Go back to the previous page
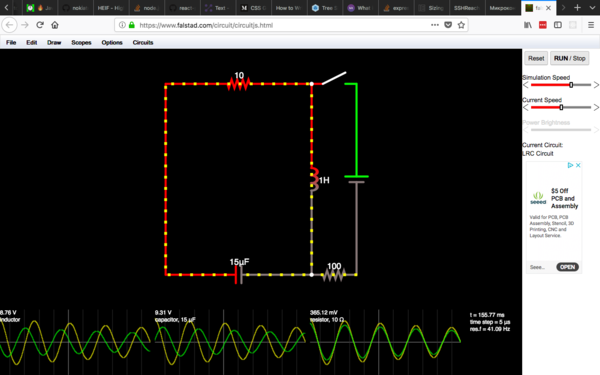600x375 pixels. pos(9,25)
